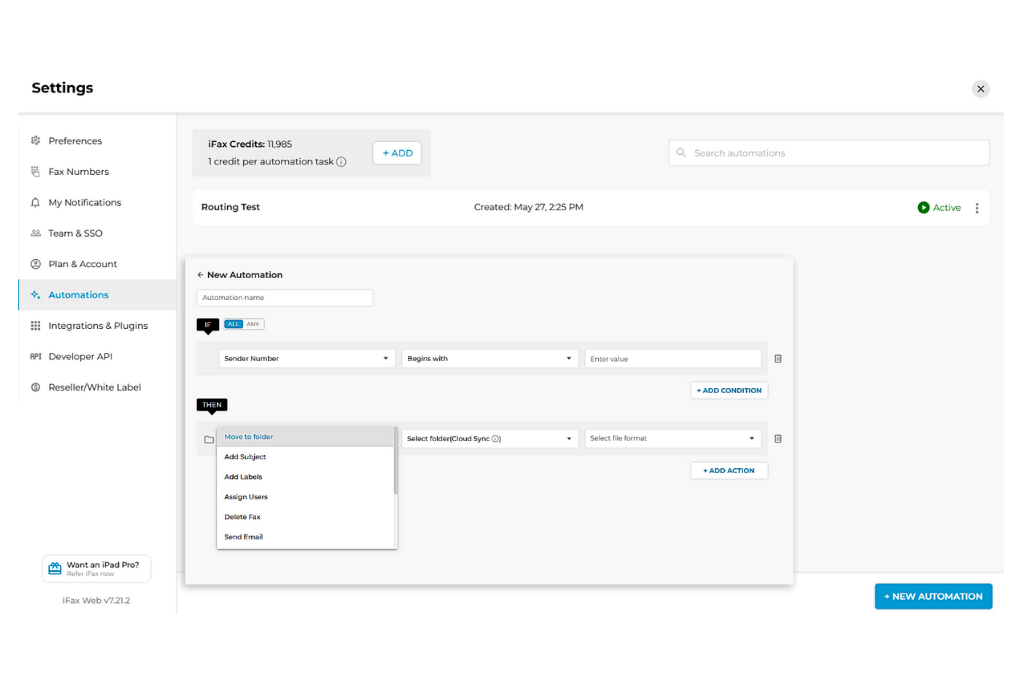Select the Fax Numbers sidebar icon
Screen dimensions: 1024x683
pyautogui.click(x=36, y=171)
